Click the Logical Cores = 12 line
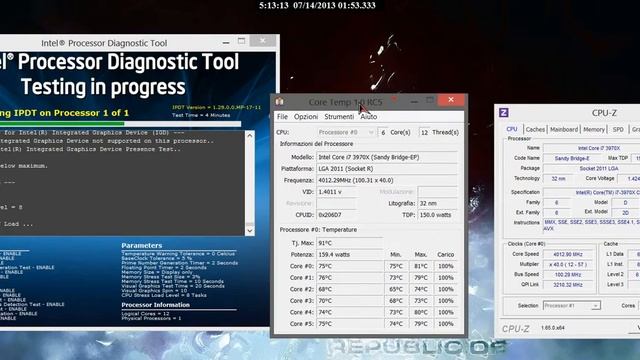Viewport: 640px width, 360px height. (145, 313)
